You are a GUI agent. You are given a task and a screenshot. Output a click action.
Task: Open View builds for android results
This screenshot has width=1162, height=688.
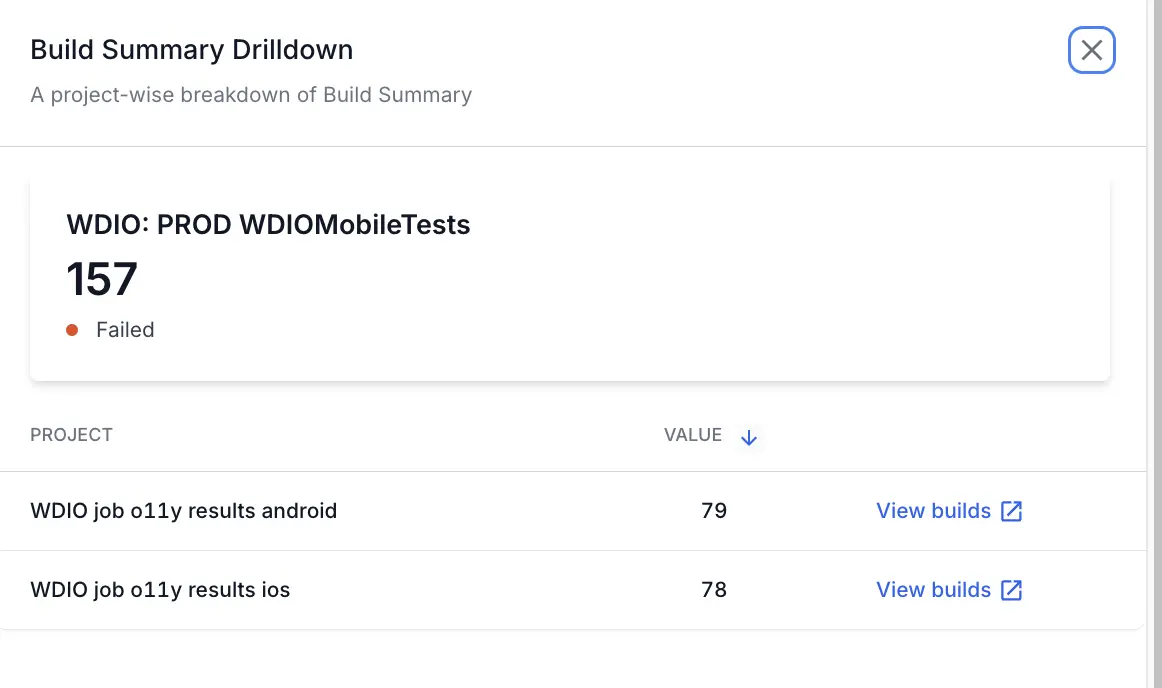[x=933, y=511]
